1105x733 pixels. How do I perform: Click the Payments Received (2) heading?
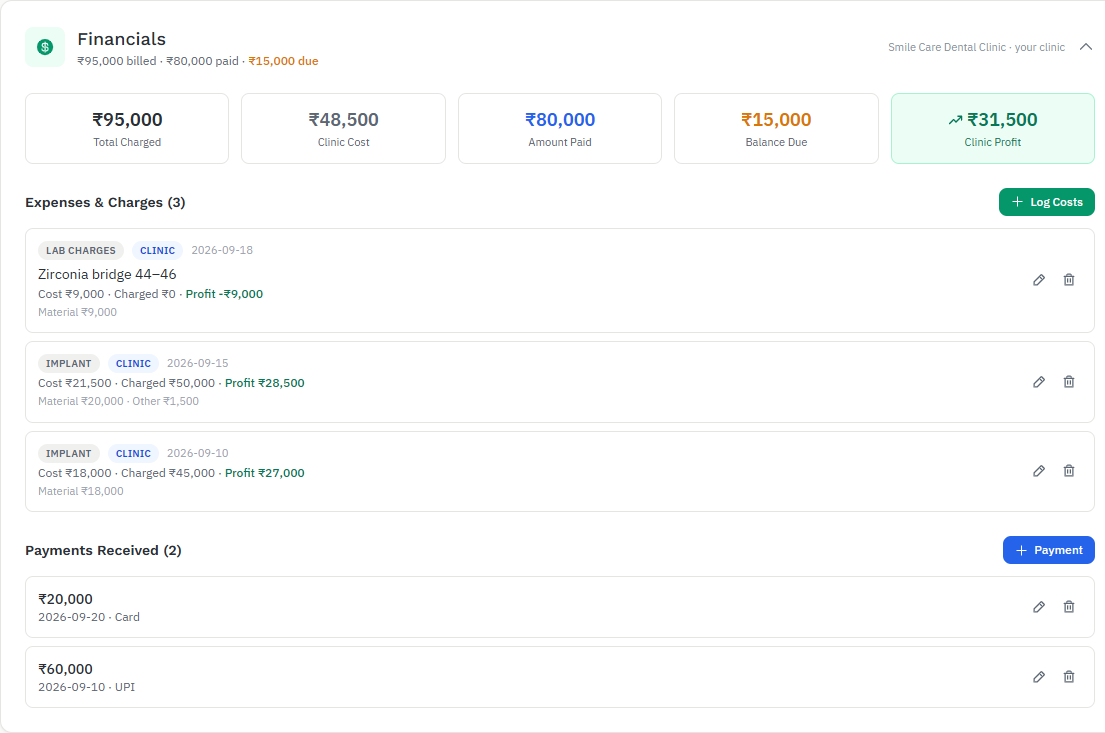104,550
